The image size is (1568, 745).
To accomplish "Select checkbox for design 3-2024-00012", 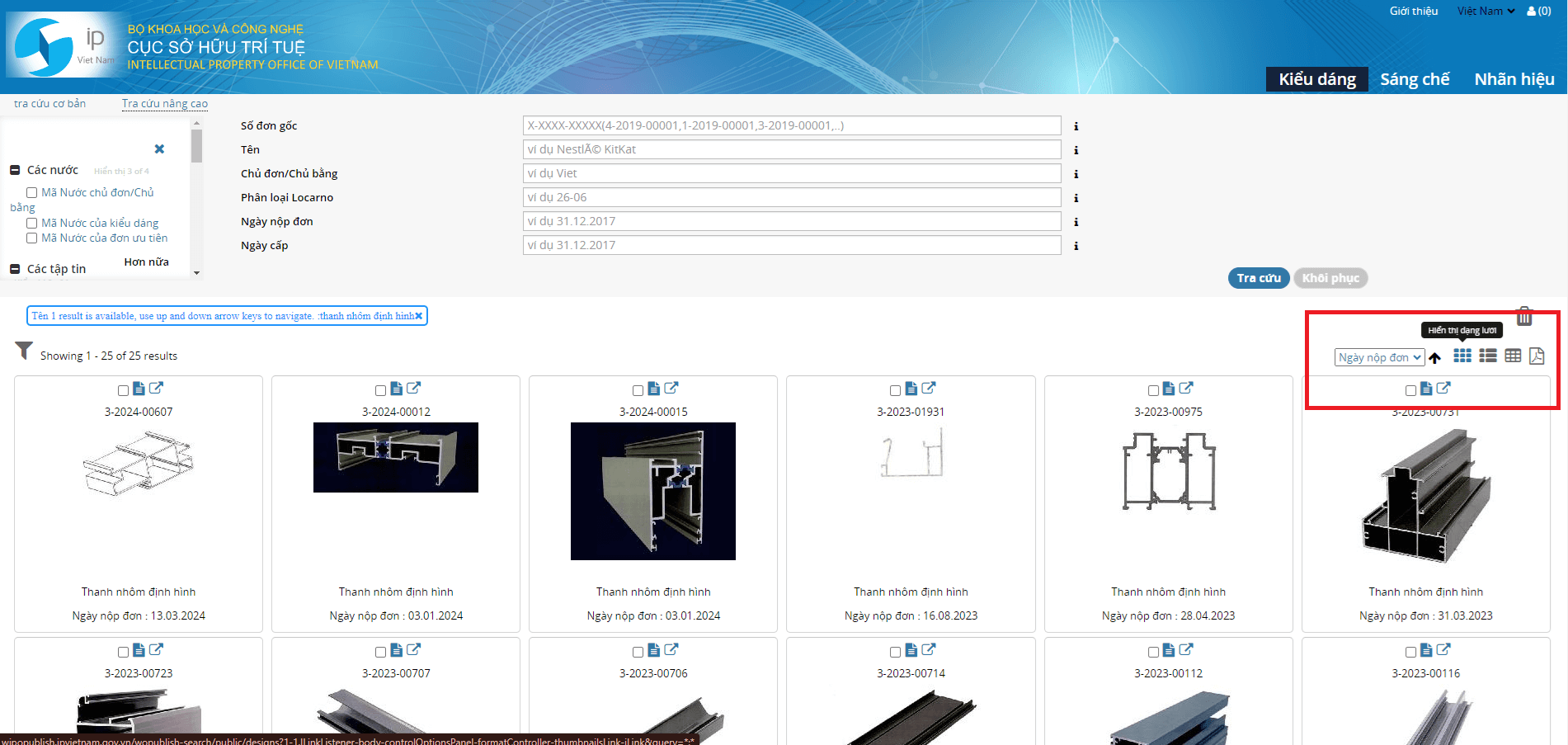I will (380, 390).
